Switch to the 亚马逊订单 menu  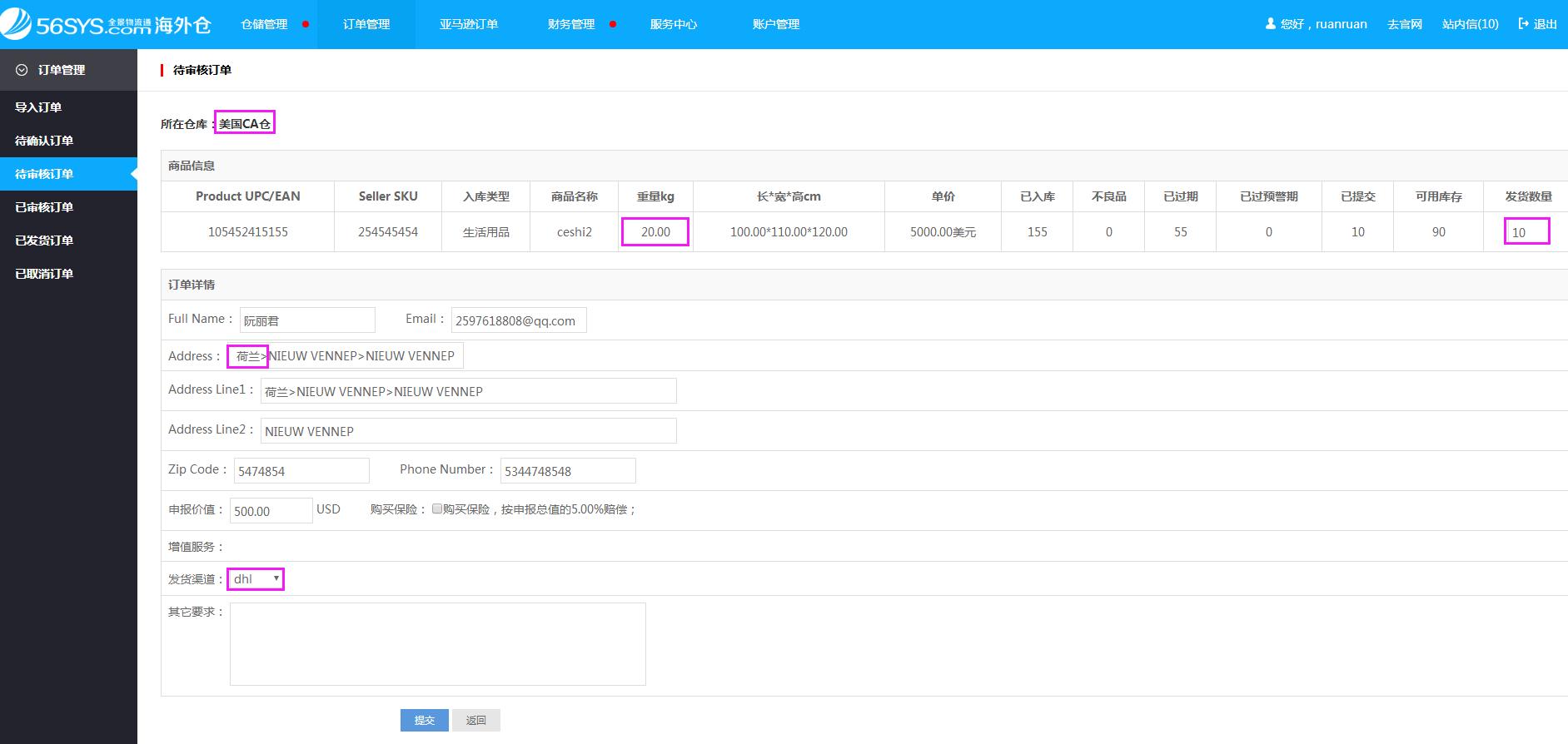point(469,24)
